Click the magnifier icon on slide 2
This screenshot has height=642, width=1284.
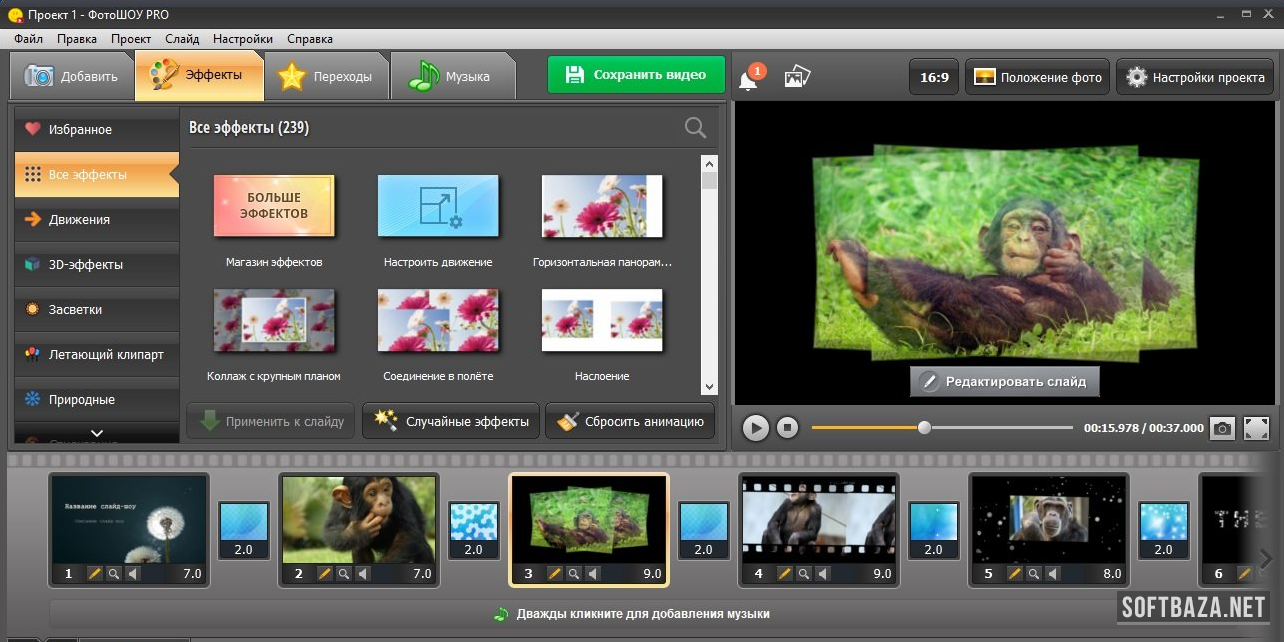[x=344, y=574]
